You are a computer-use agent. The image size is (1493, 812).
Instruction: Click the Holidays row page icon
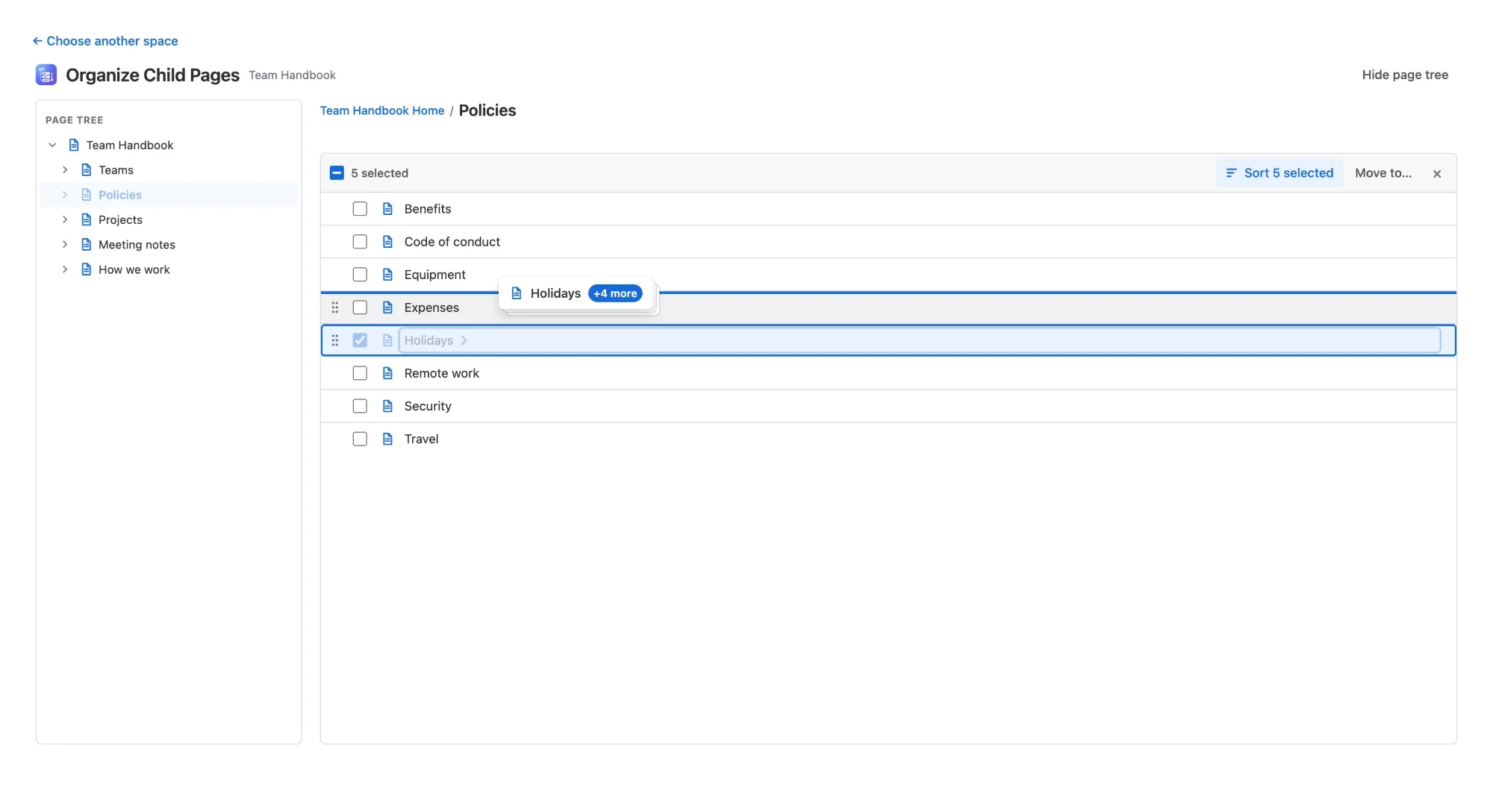click(x=387, y=340)
